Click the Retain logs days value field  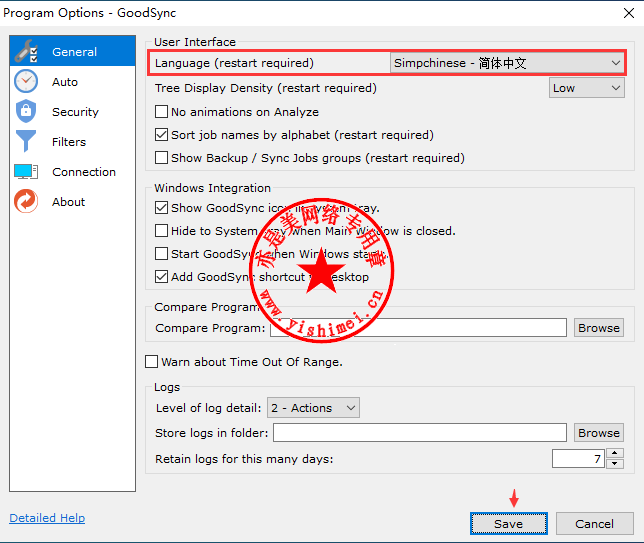point(578,459)
